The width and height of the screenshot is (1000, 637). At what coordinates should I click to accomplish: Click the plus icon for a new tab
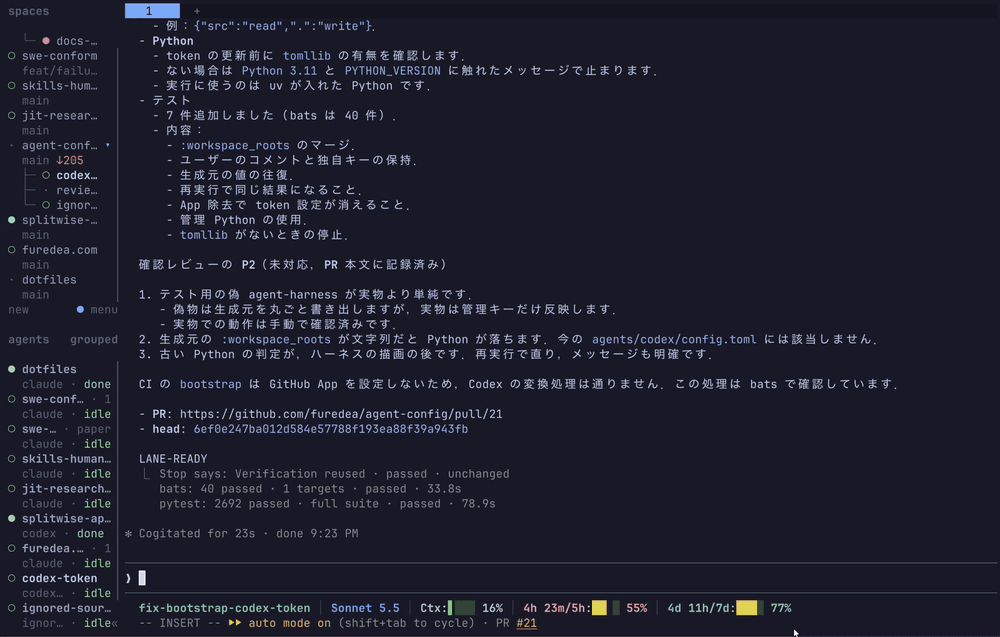[196, 11]
